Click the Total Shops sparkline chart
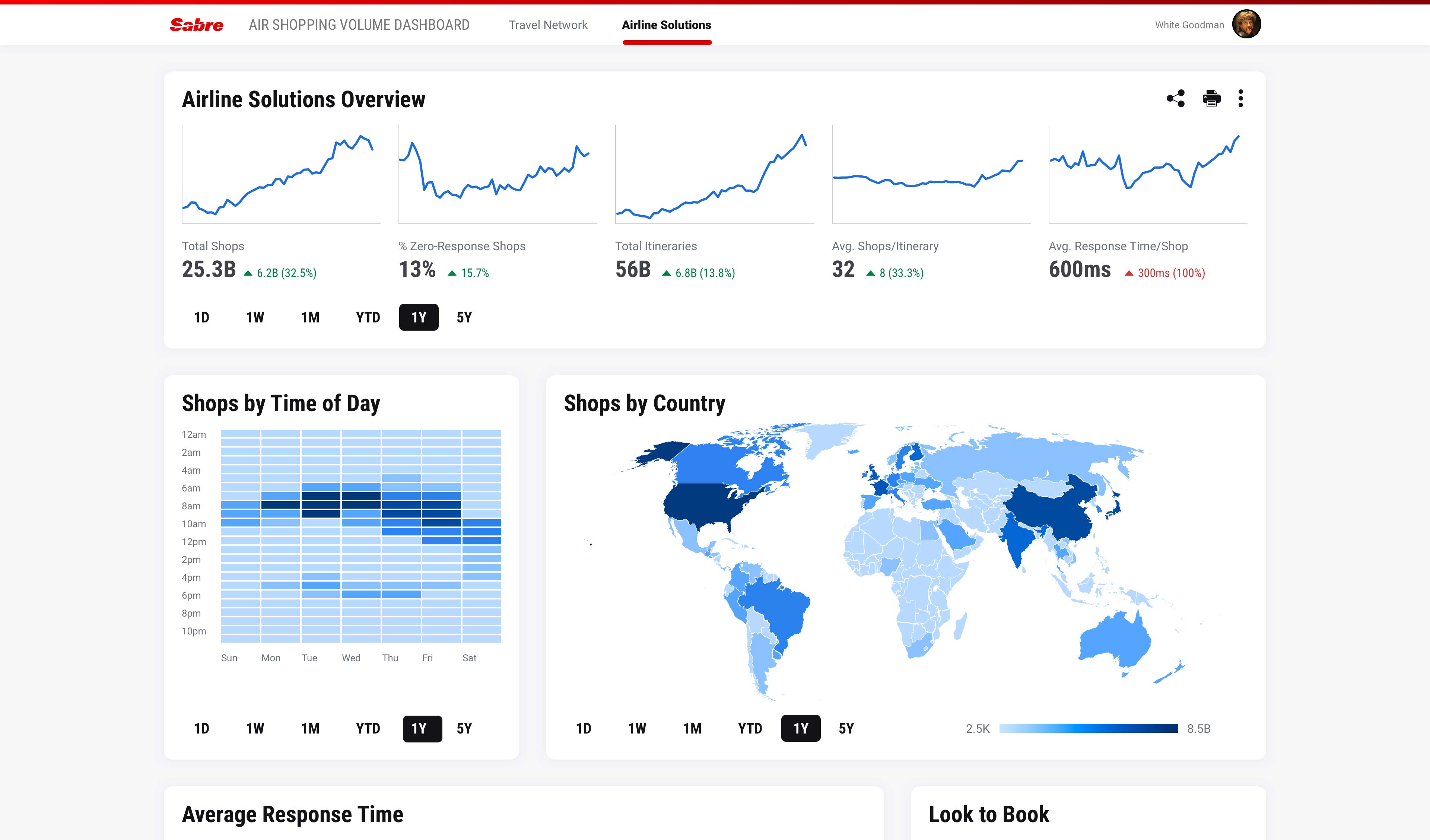1430x840 pixels. [x=281, y=175]
